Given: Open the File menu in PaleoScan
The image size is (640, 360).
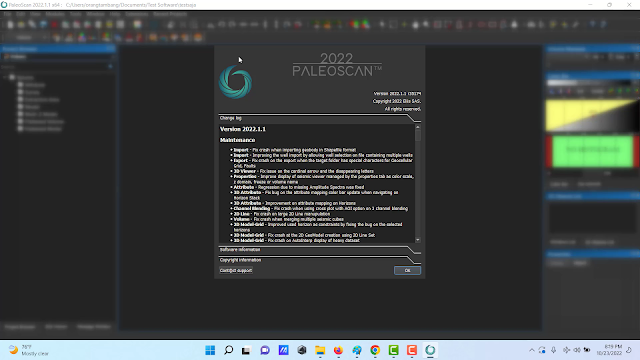Looking at the screenshot, I should [7, 14].
